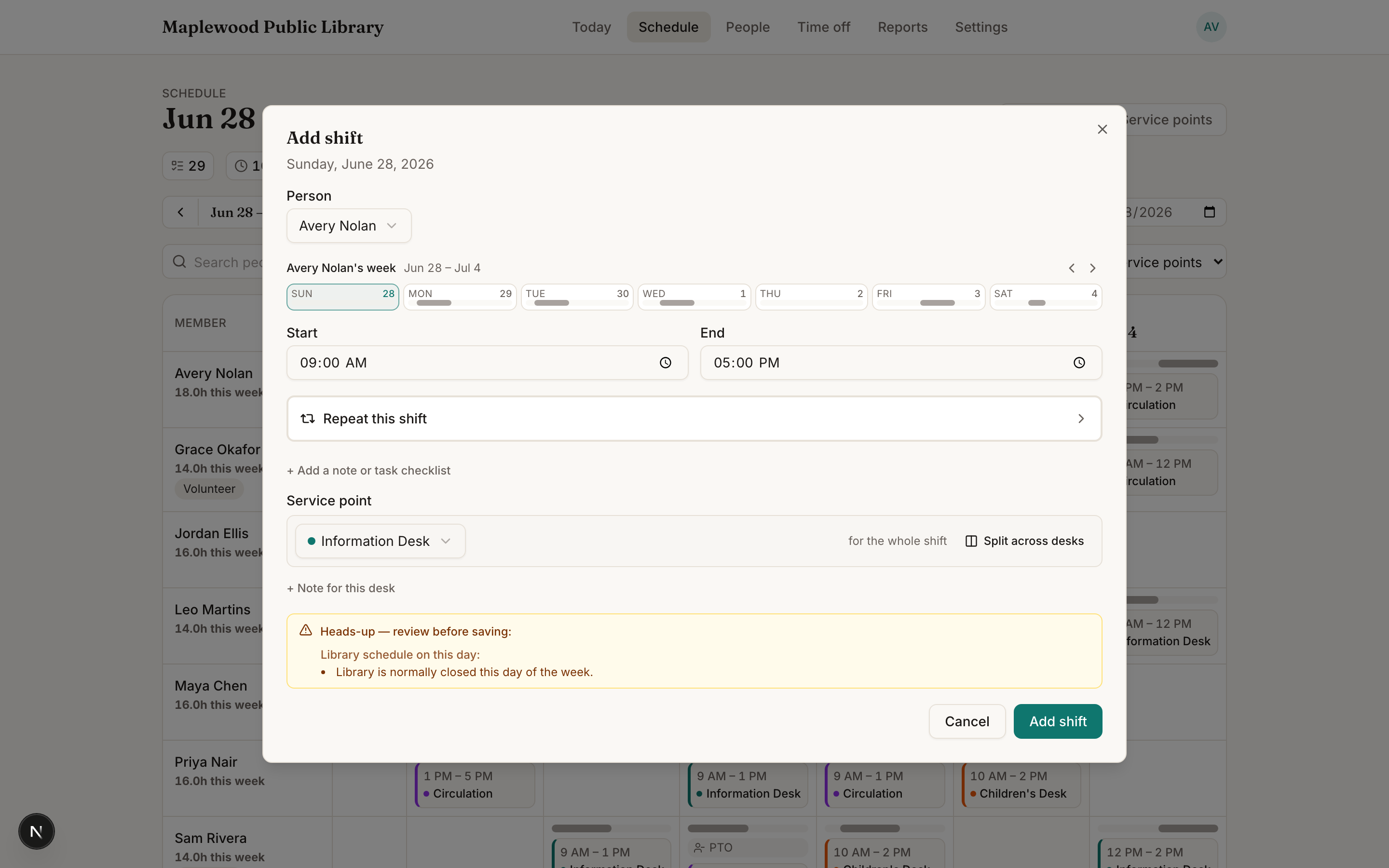Select SAT 4 day chip
Screen dimensions: 1389x868
coord(1045,297)
